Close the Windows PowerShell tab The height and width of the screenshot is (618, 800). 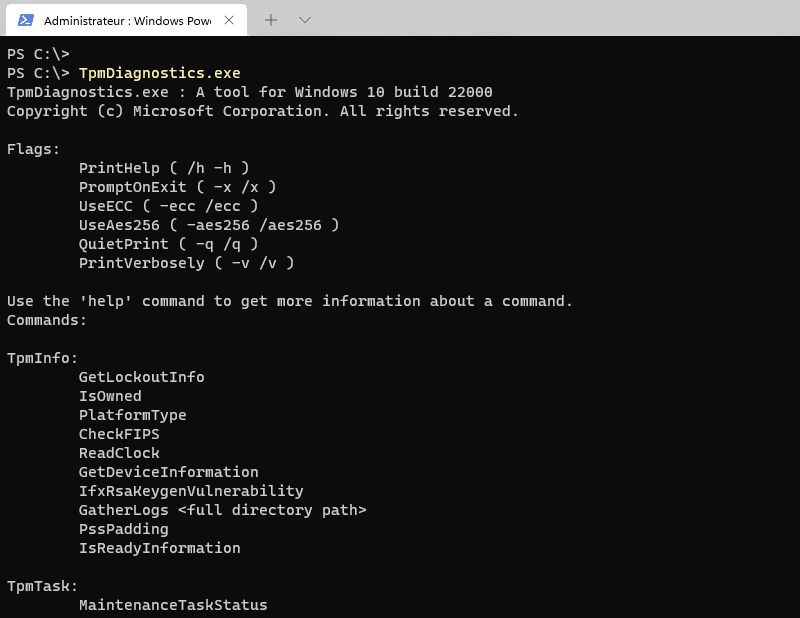click(x=230, y=20)
